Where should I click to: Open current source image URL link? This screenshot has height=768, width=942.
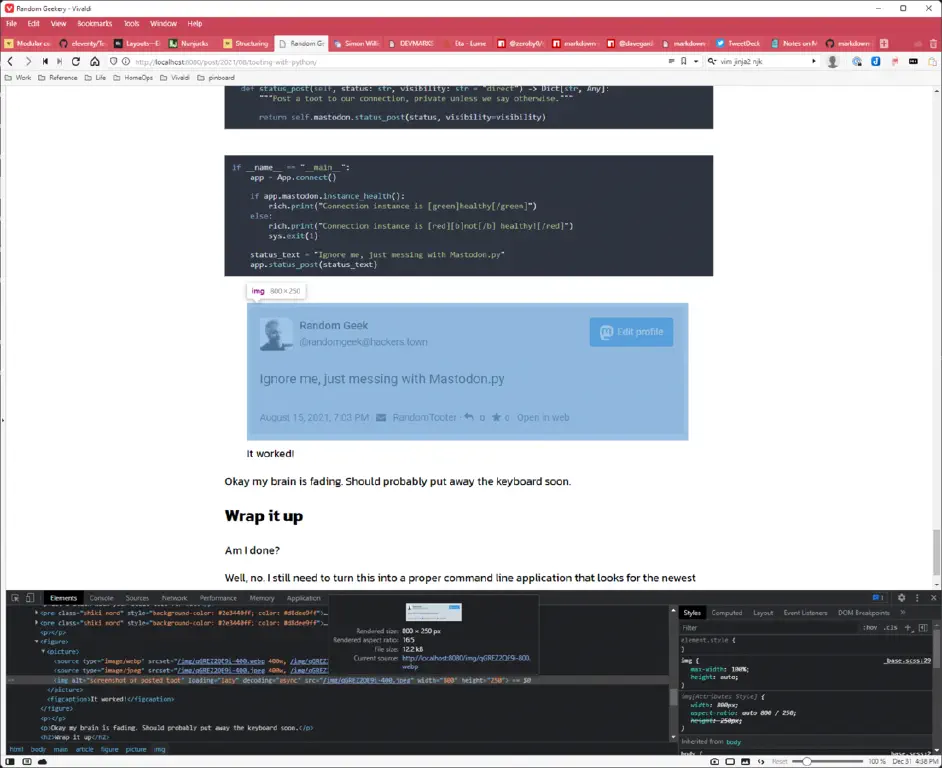(466, 662)
